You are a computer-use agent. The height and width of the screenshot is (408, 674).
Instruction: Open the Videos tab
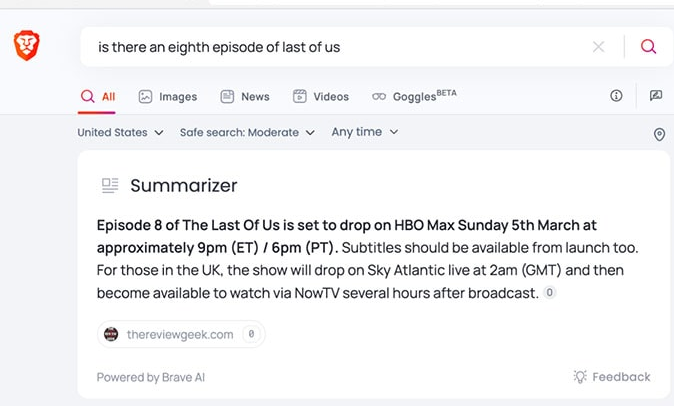[321, 97]
